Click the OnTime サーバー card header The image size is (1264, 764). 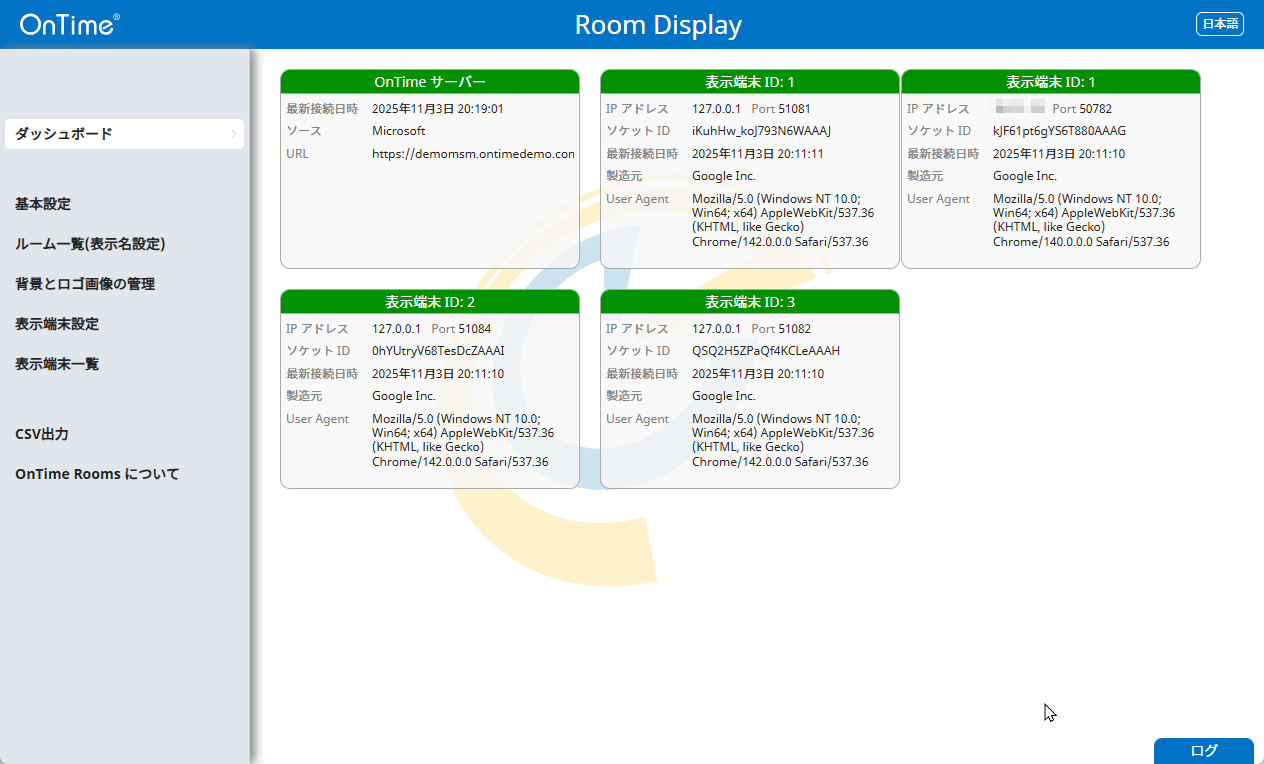pos(430,82)
